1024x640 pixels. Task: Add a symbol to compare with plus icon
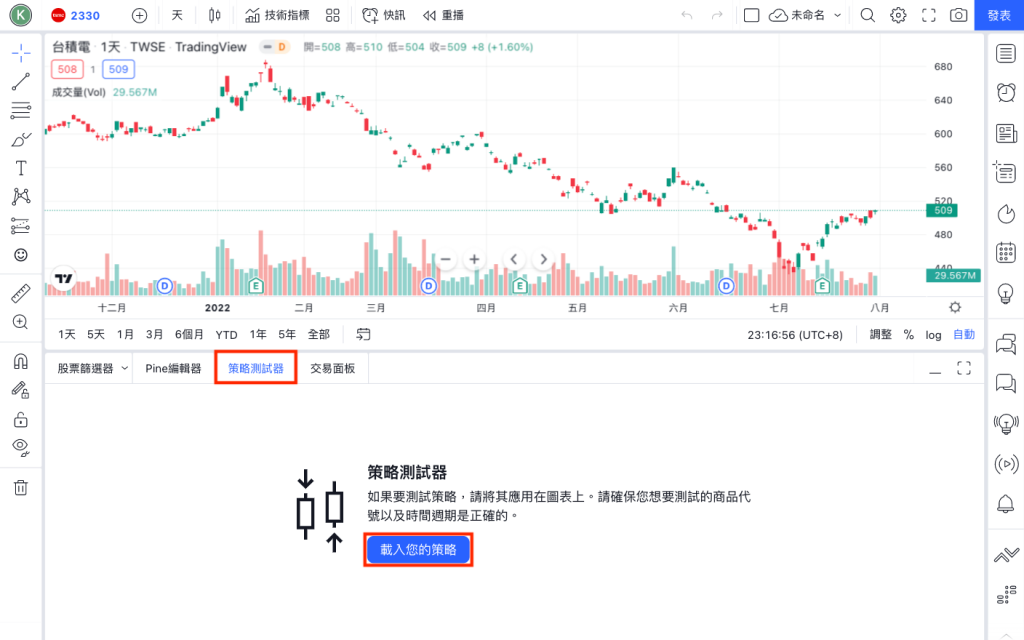coord(139,15)
